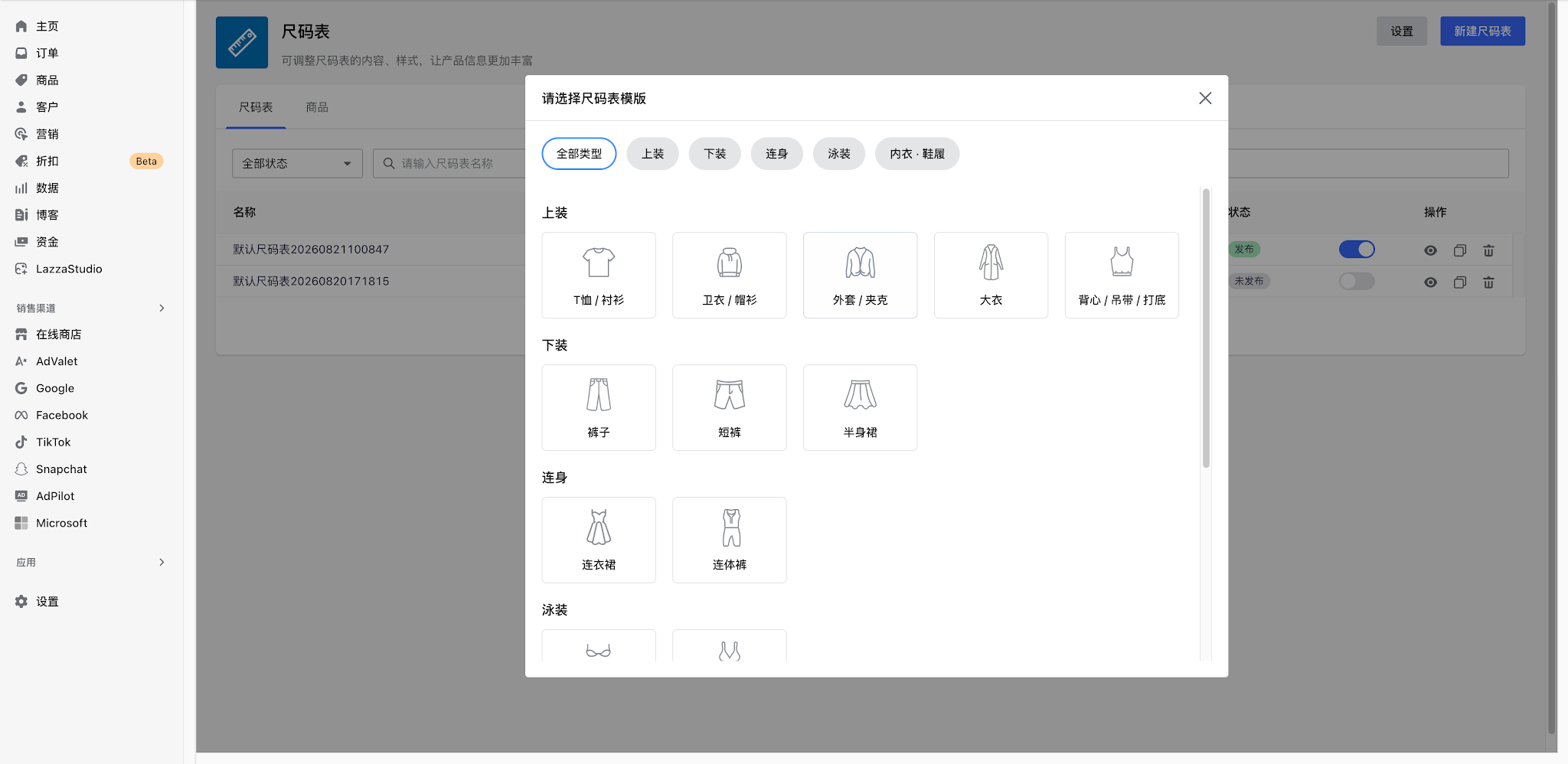Select the 短裤 shorts template

click(x=730, y=408)
